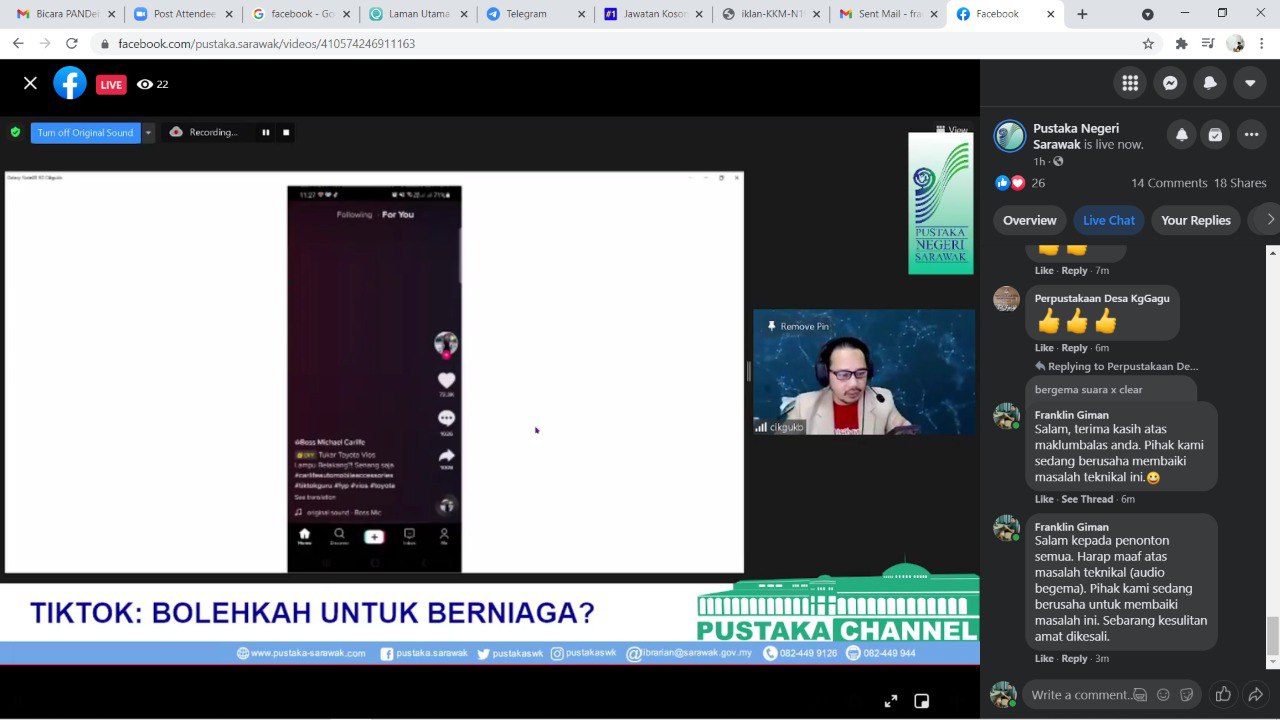The width and height of the screenshot is (1280, 720).
Task: Switch to the Your Replies tab
Action: [x=1195, y=220]
